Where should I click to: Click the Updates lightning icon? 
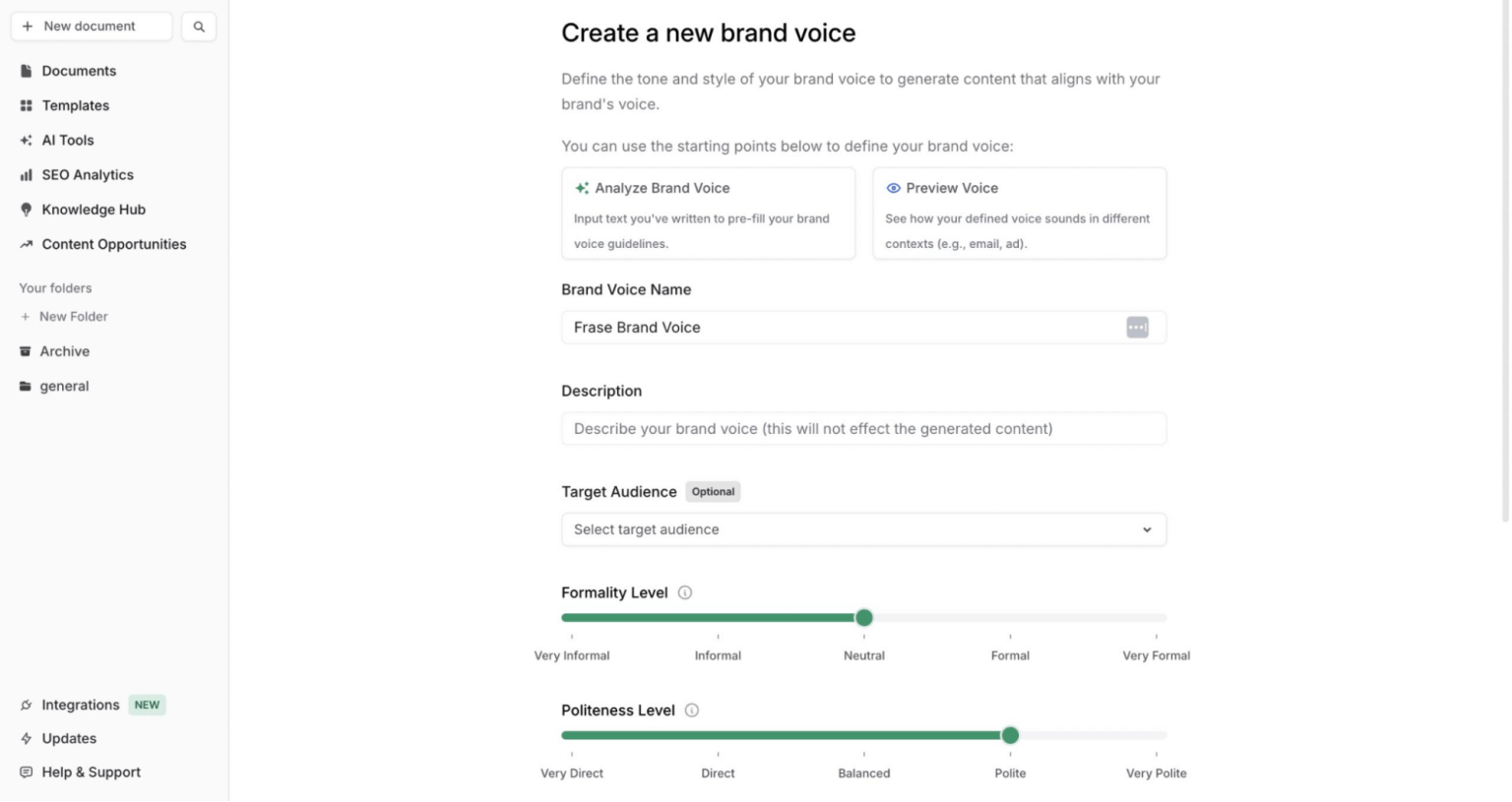pyautogui.click(x=27, y=738)
